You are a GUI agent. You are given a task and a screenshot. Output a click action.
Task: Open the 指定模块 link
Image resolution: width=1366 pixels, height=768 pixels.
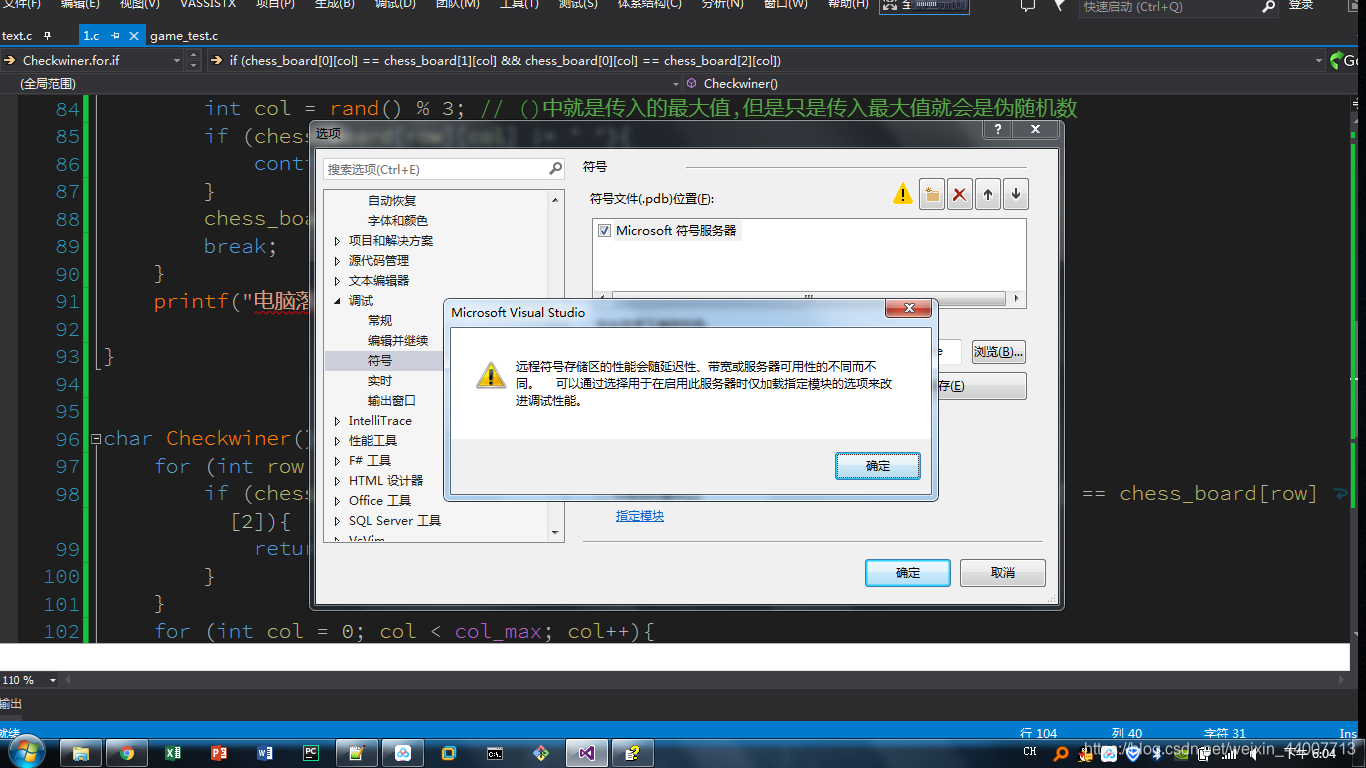[x=640, y=516]
